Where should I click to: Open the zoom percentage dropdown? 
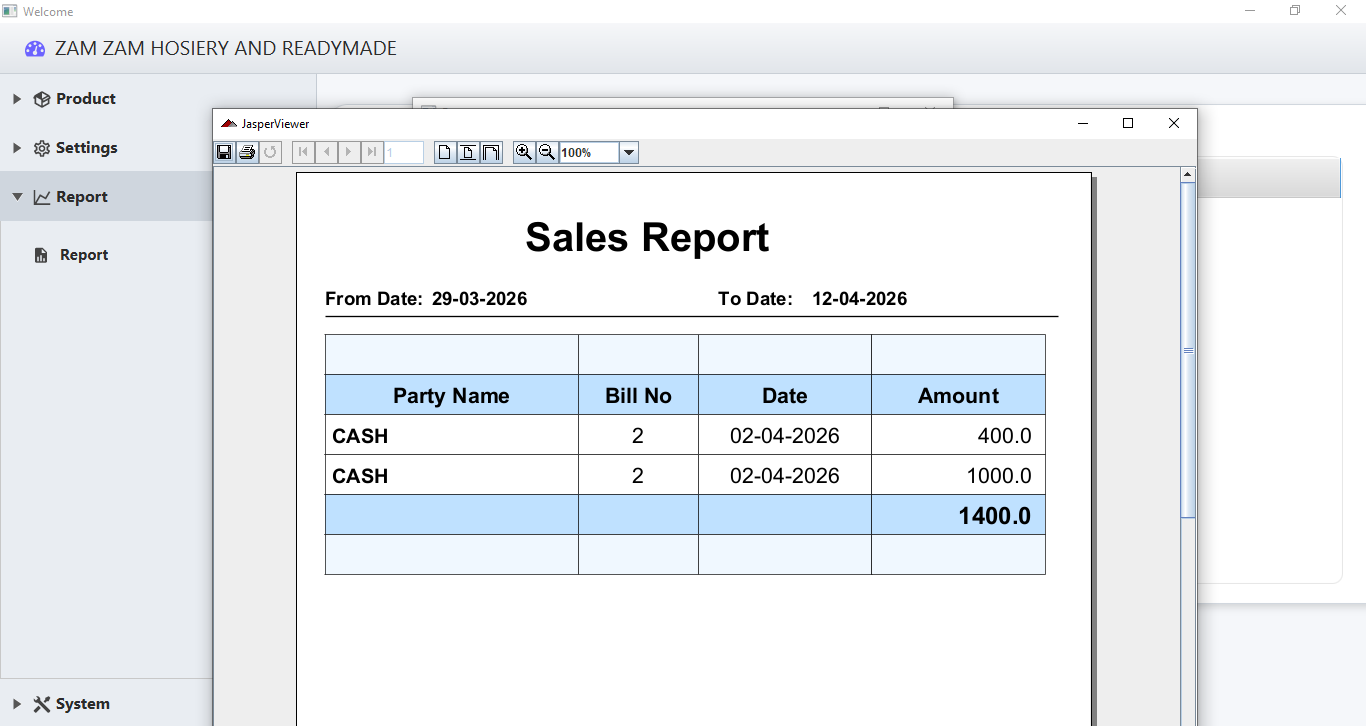pyautogui.click(x=628, y=152)
